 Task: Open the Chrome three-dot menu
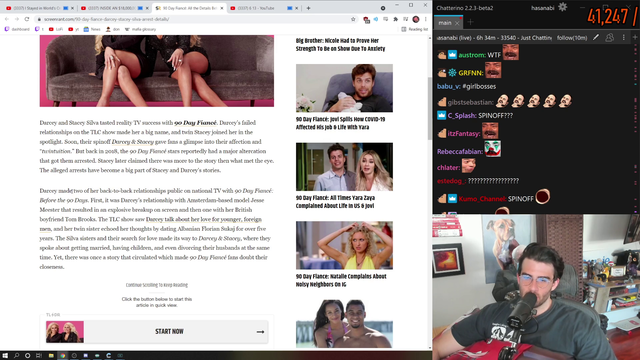click(425, 19)
